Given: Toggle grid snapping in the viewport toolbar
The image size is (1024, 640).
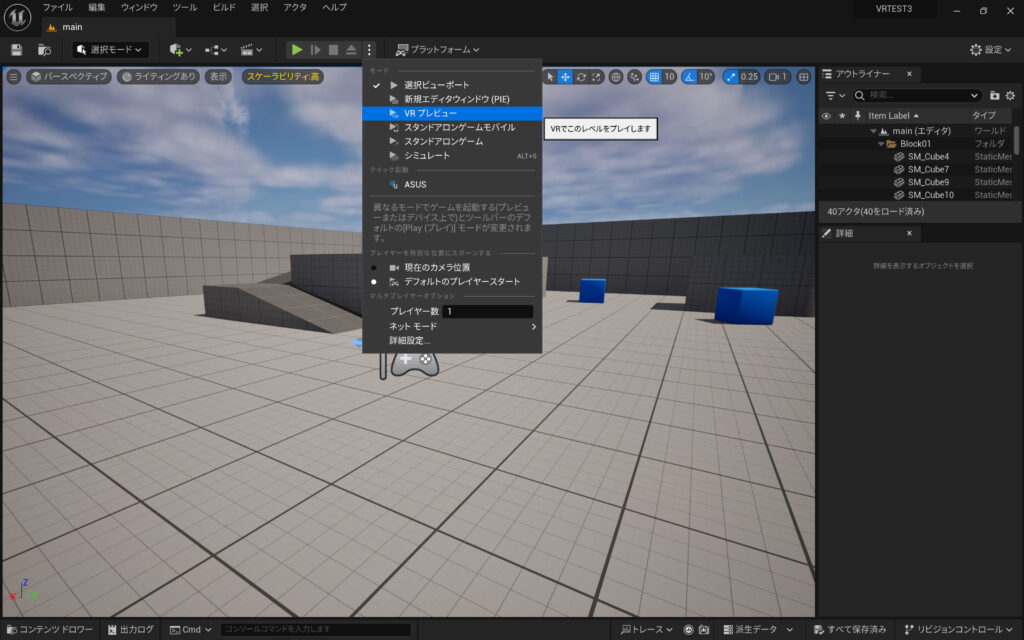Looking at the screenshot, I should tap(654, 75).
